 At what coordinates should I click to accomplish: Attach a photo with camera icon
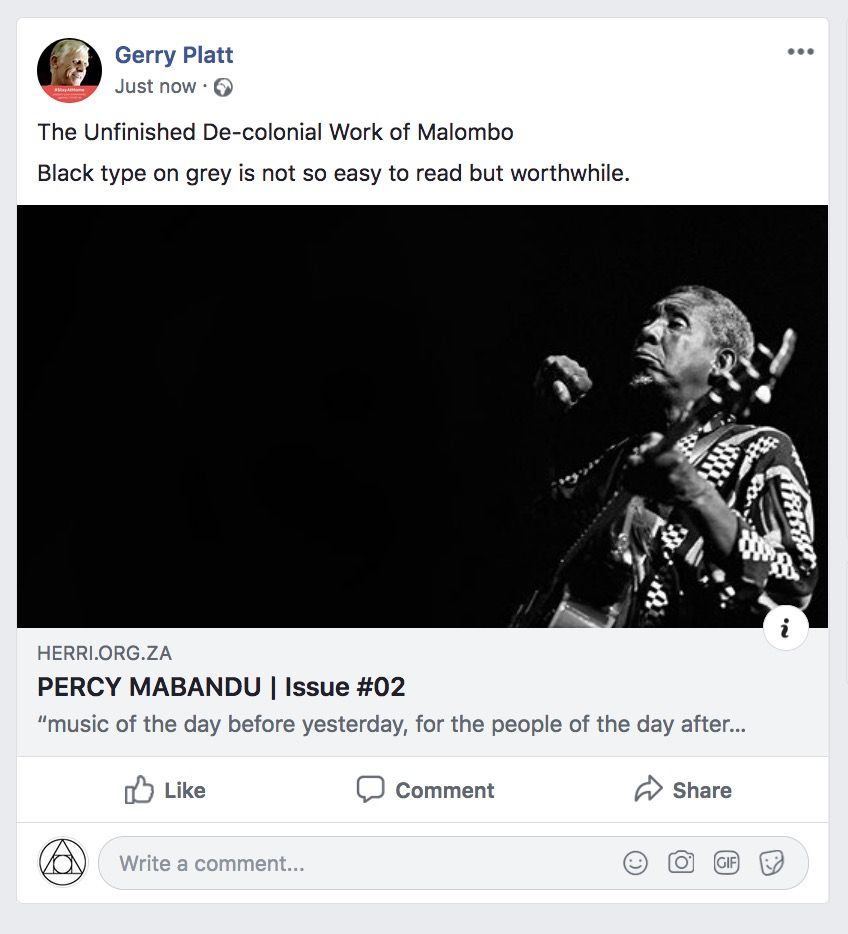[681, 863]
